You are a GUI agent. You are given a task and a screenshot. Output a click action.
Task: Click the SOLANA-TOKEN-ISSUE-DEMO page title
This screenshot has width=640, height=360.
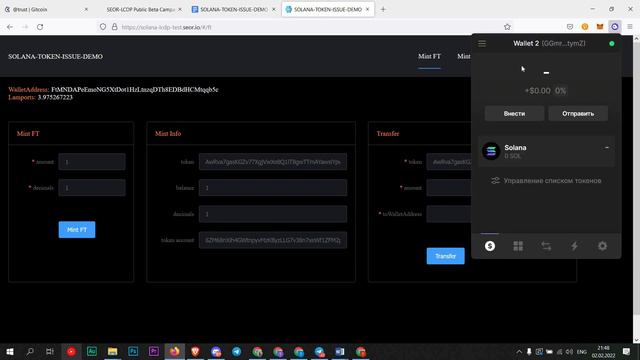tap(56, 56)
